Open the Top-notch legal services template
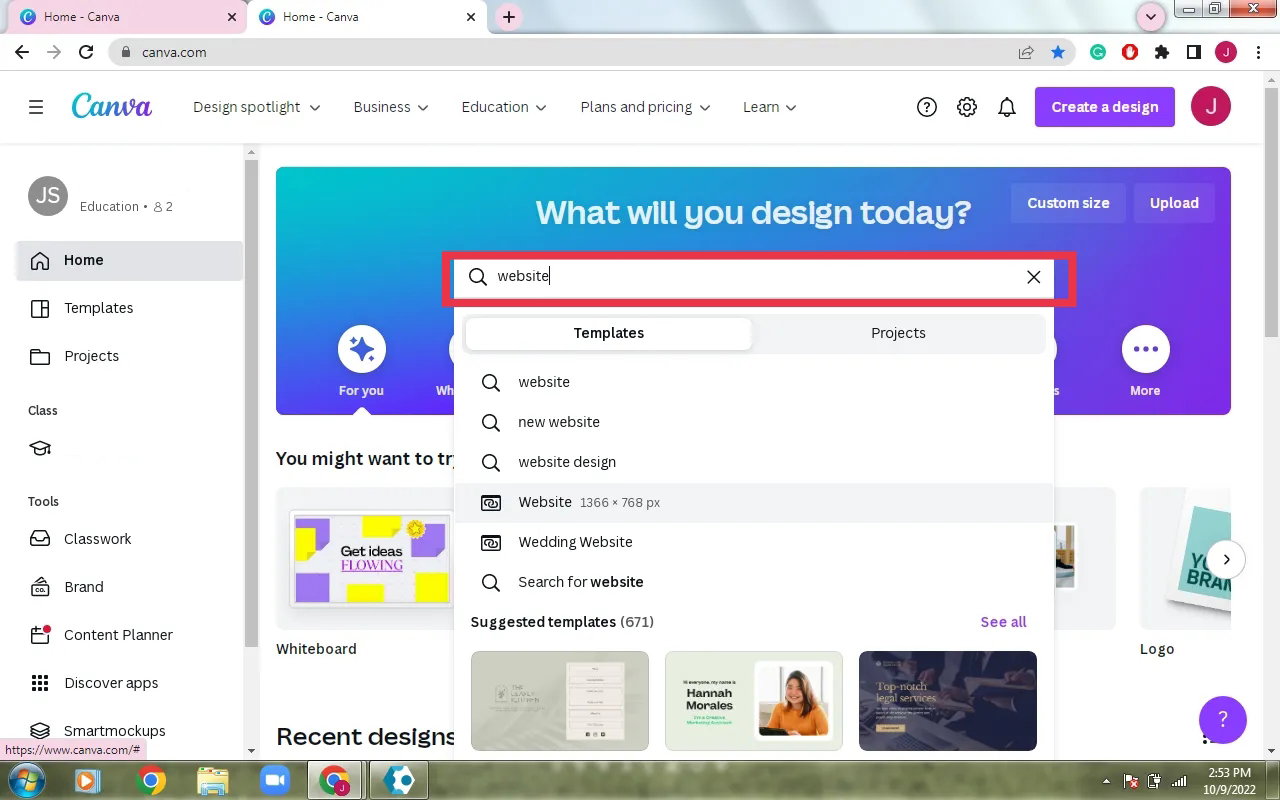This screenshot has height=800, width=1280. point(948,701)
